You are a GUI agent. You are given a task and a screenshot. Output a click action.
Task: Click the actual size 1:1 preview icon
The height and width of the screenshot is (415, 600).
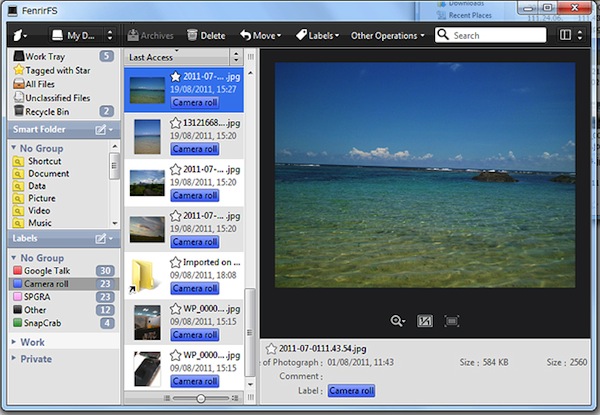click(425, 321)
